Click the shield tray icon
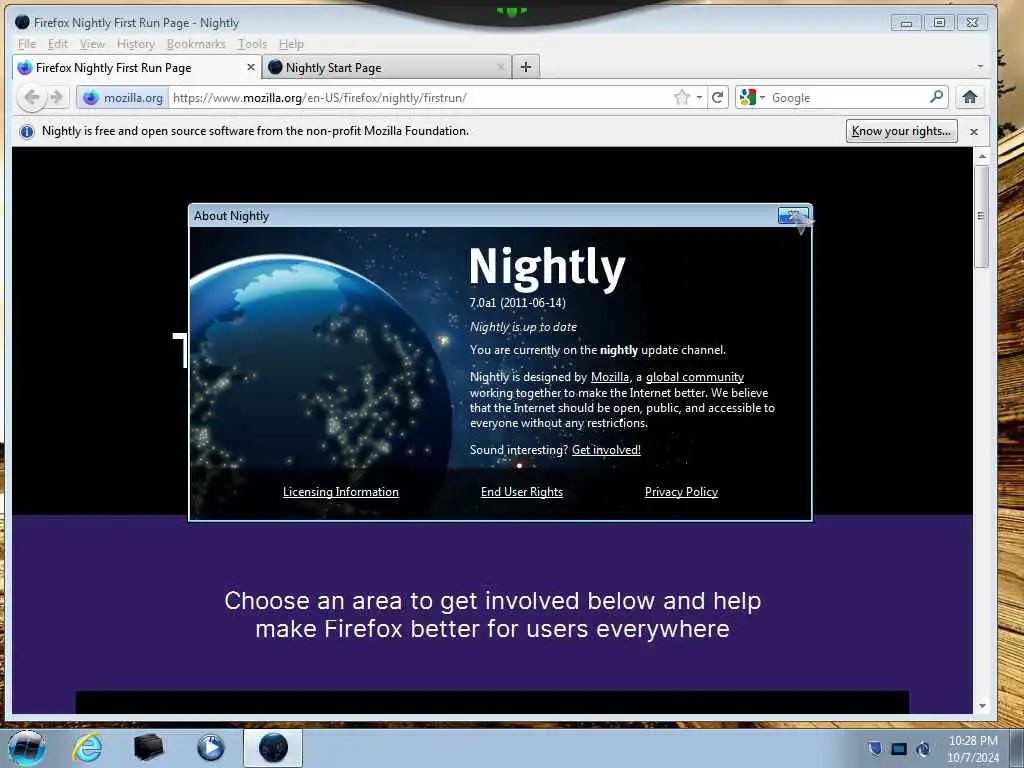The height and width of the screenshot is (768, 1024). pos(874,748)
